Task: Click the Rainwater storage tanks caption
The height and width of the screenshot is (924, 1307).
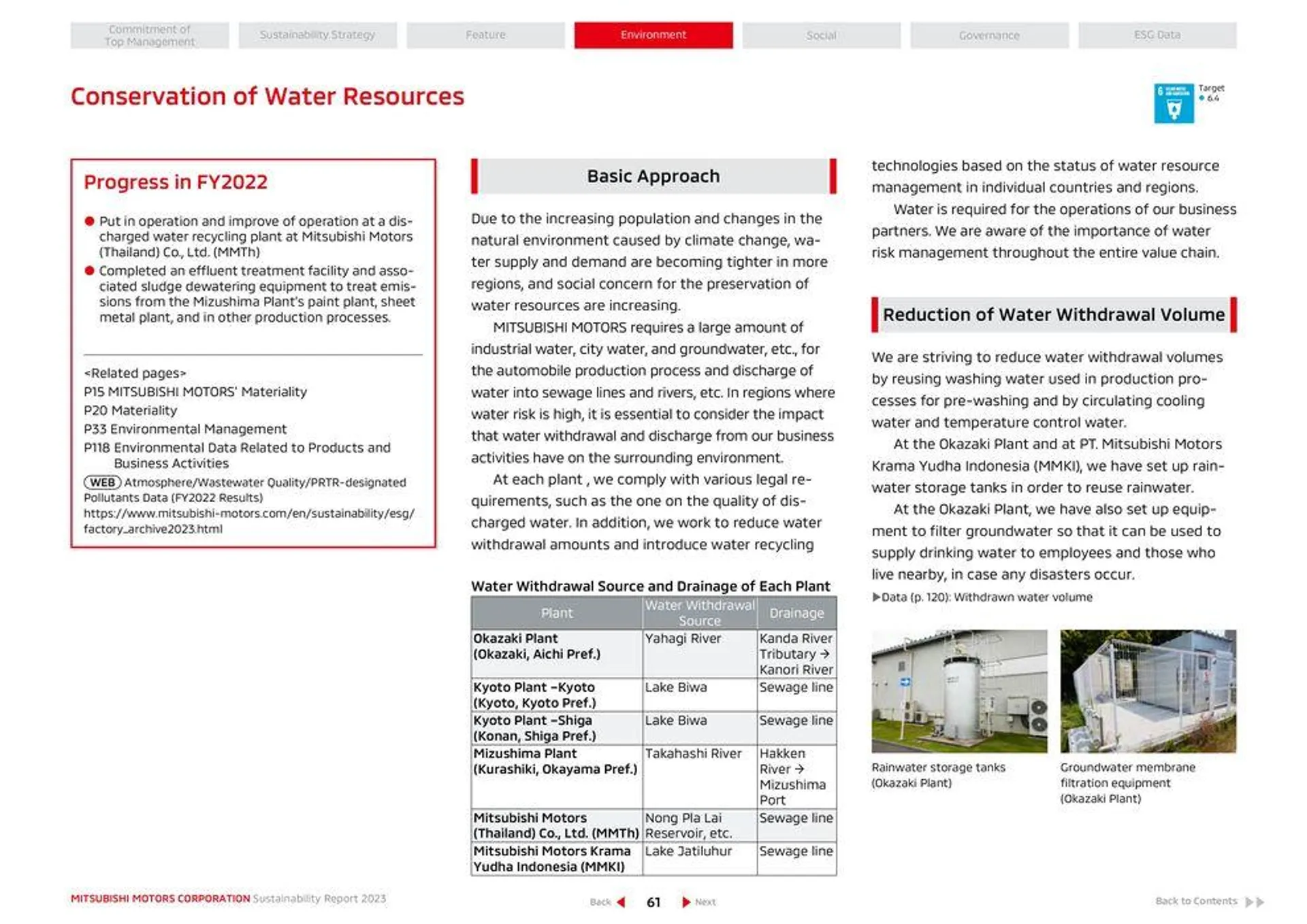Action: (x=938, y=775)
